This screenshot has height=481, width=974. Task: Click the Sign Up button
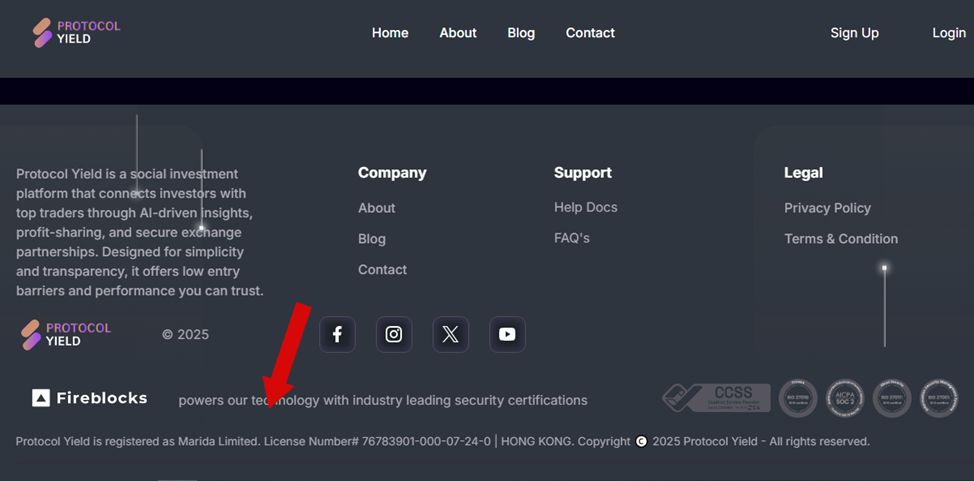(854, 33)
